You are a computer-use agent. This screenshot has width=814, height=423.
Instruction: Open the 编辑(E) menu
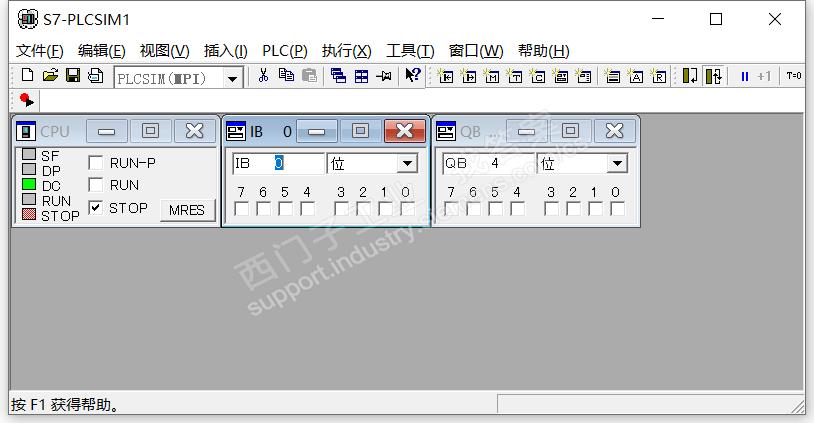pos(102,51)
